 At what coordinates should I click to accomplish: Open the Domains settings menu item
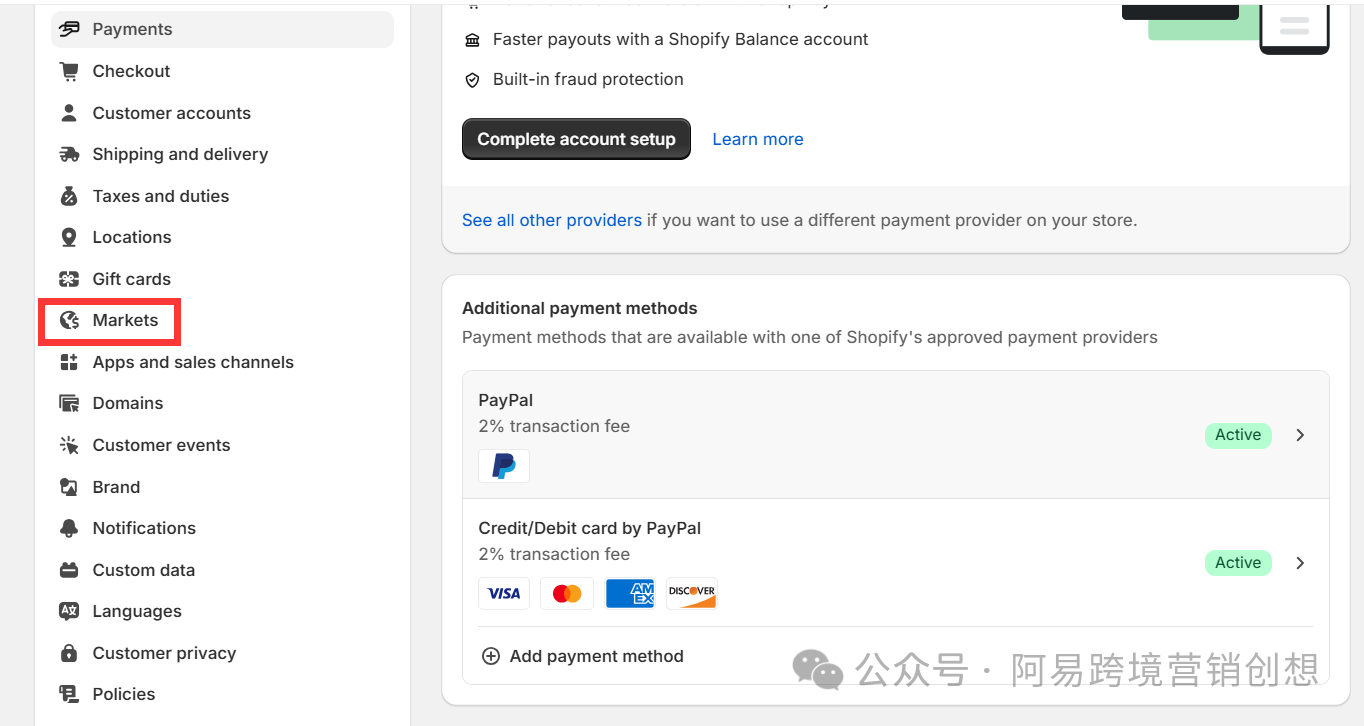(x=128, y=403)
